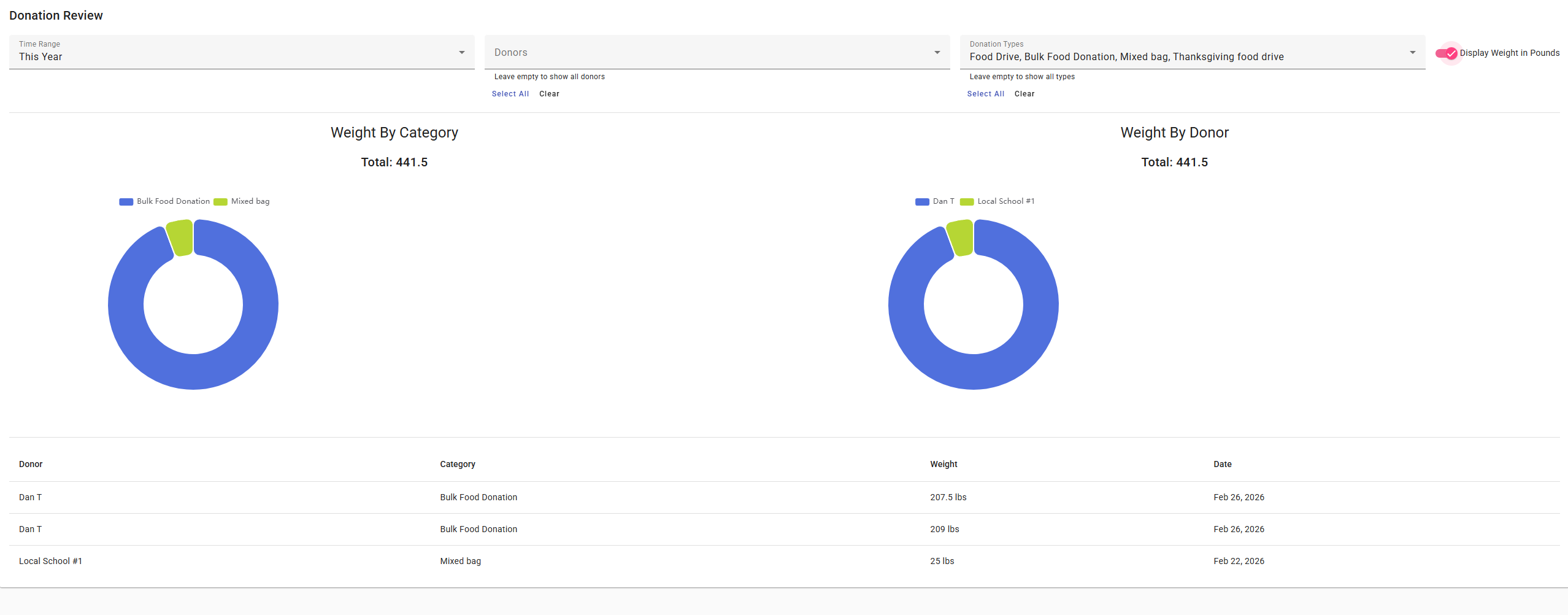
Task: Toggle the Bulk Food Donation legend entry
Action: click(x=172, y=201)
